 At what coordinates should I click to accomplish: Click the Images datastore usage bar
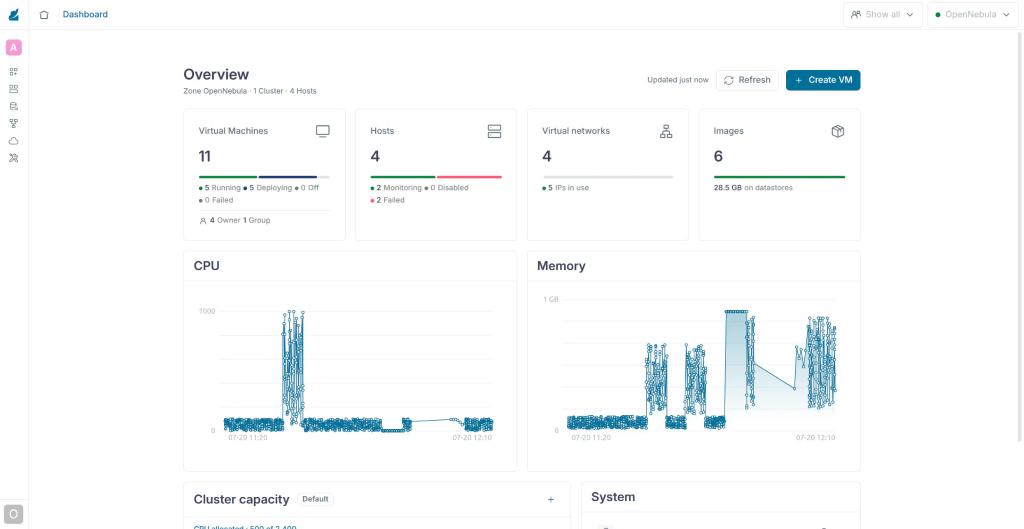tap(779, 177)
